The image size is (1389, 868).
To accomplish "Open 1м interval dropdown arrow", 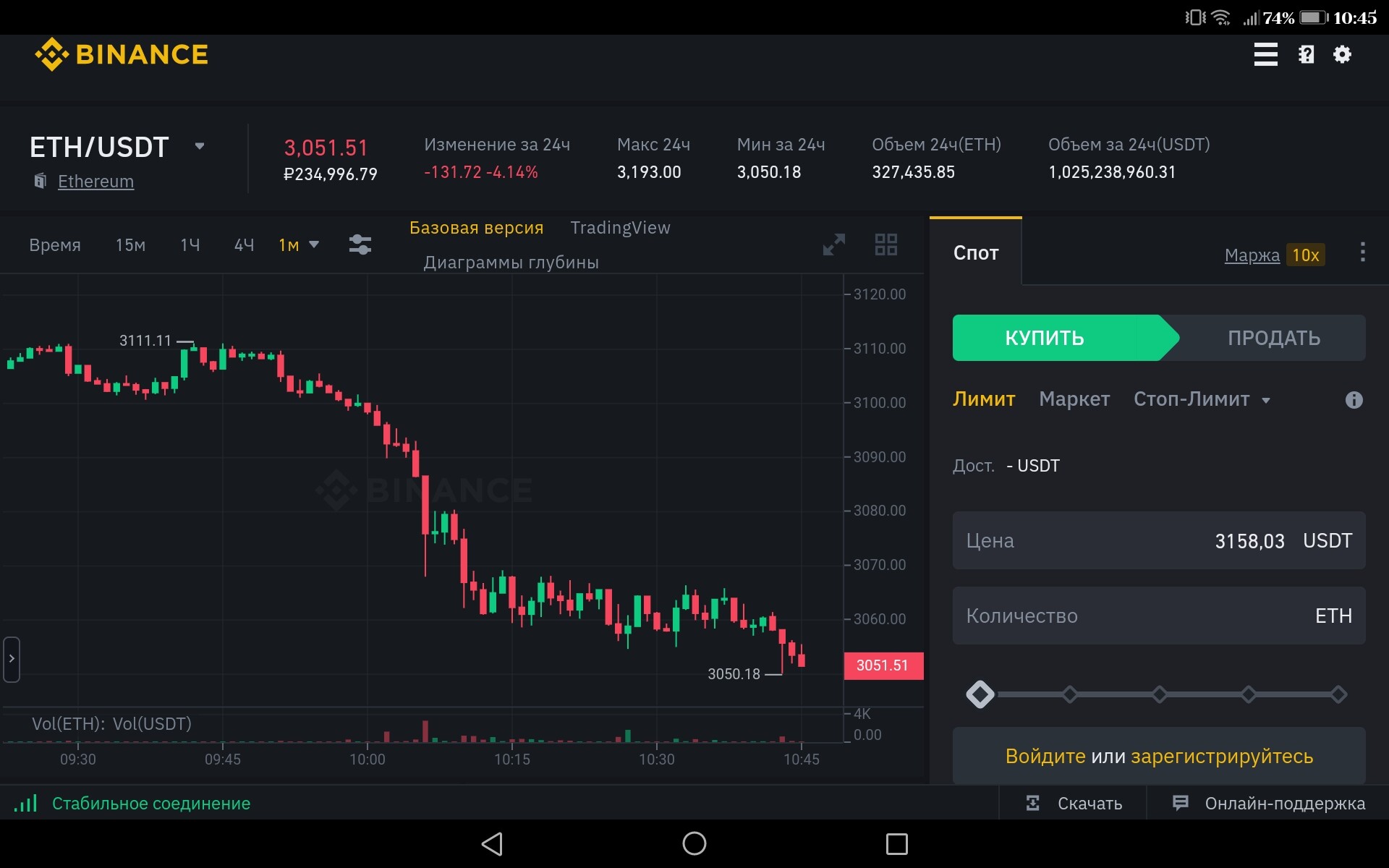I will pos(314,244).
